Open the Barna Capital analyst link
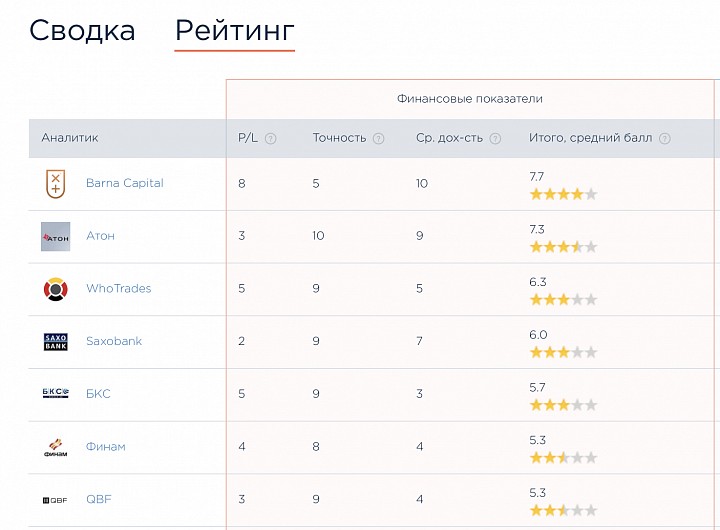 pos(124,183)
